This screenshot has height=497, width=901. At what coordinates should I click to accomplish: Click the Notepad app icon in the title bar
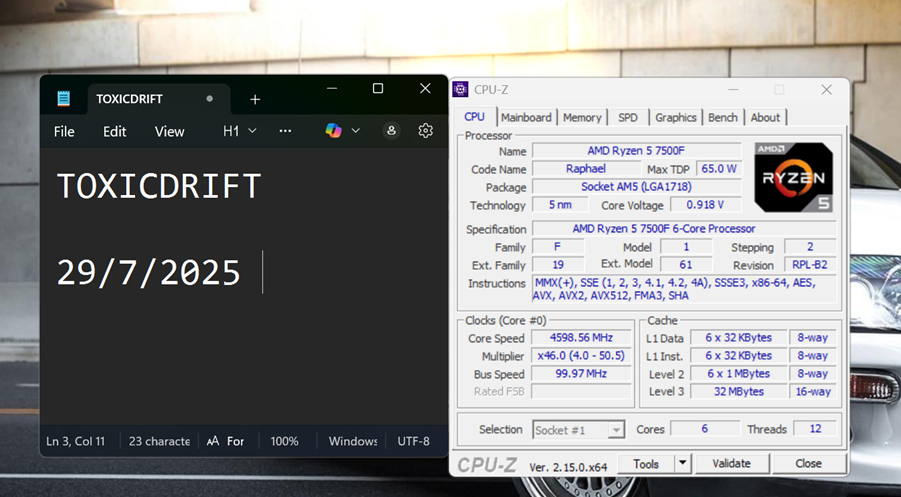(x=64, y=99)
